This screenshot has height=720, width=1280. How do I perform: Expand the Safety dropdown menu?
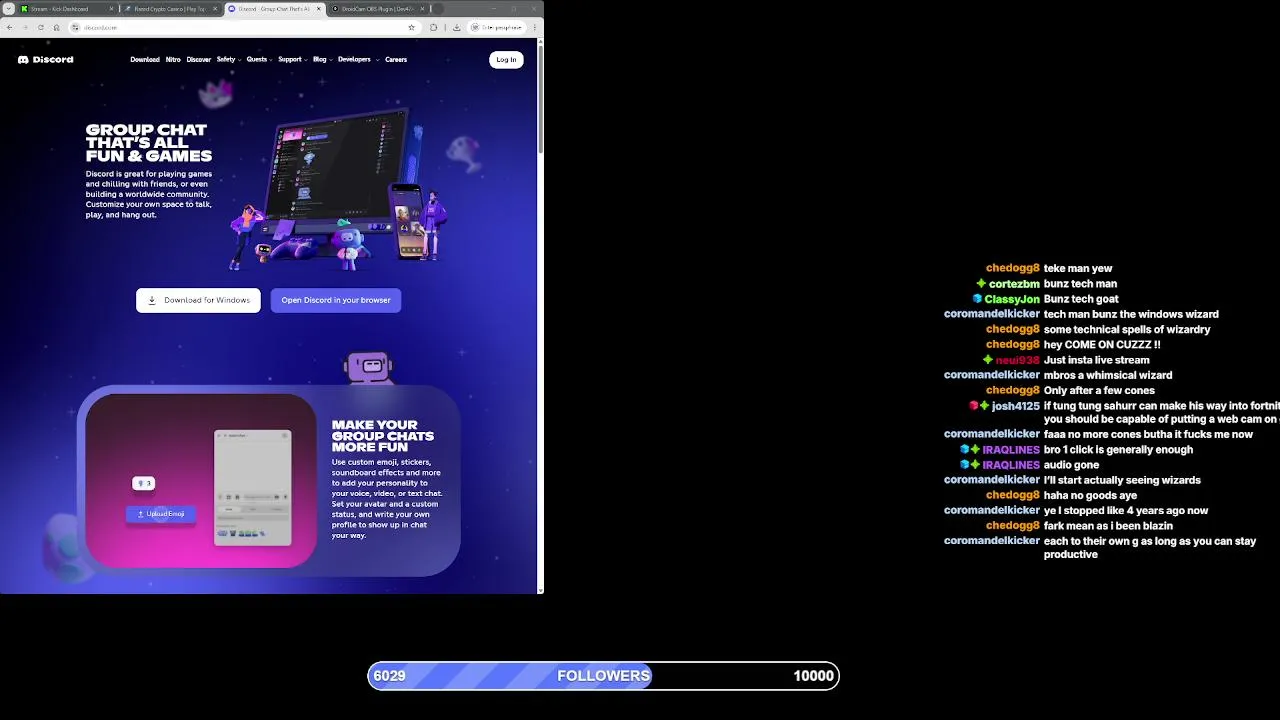coord(229,60)
